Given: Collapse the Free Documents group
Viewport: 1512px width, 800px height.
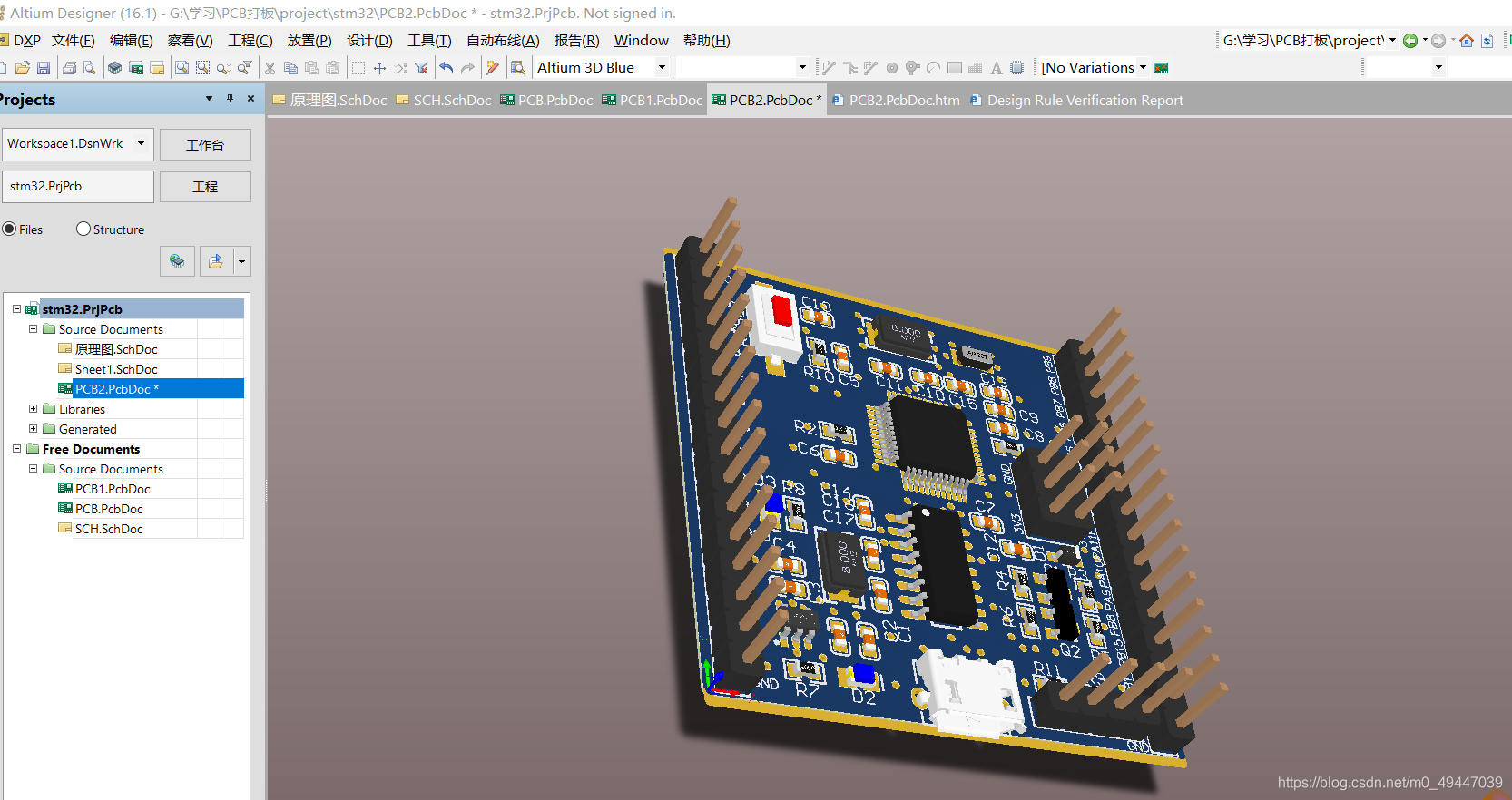Looking at the screenshot, I should click(16, 449).
